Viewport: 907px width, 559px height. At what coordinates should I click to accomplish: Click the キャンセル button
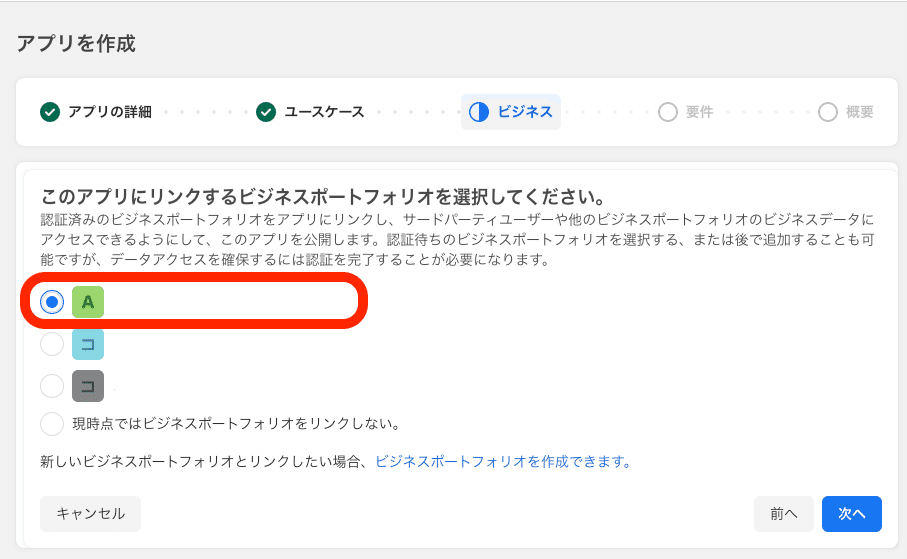(x=90, y=514)
